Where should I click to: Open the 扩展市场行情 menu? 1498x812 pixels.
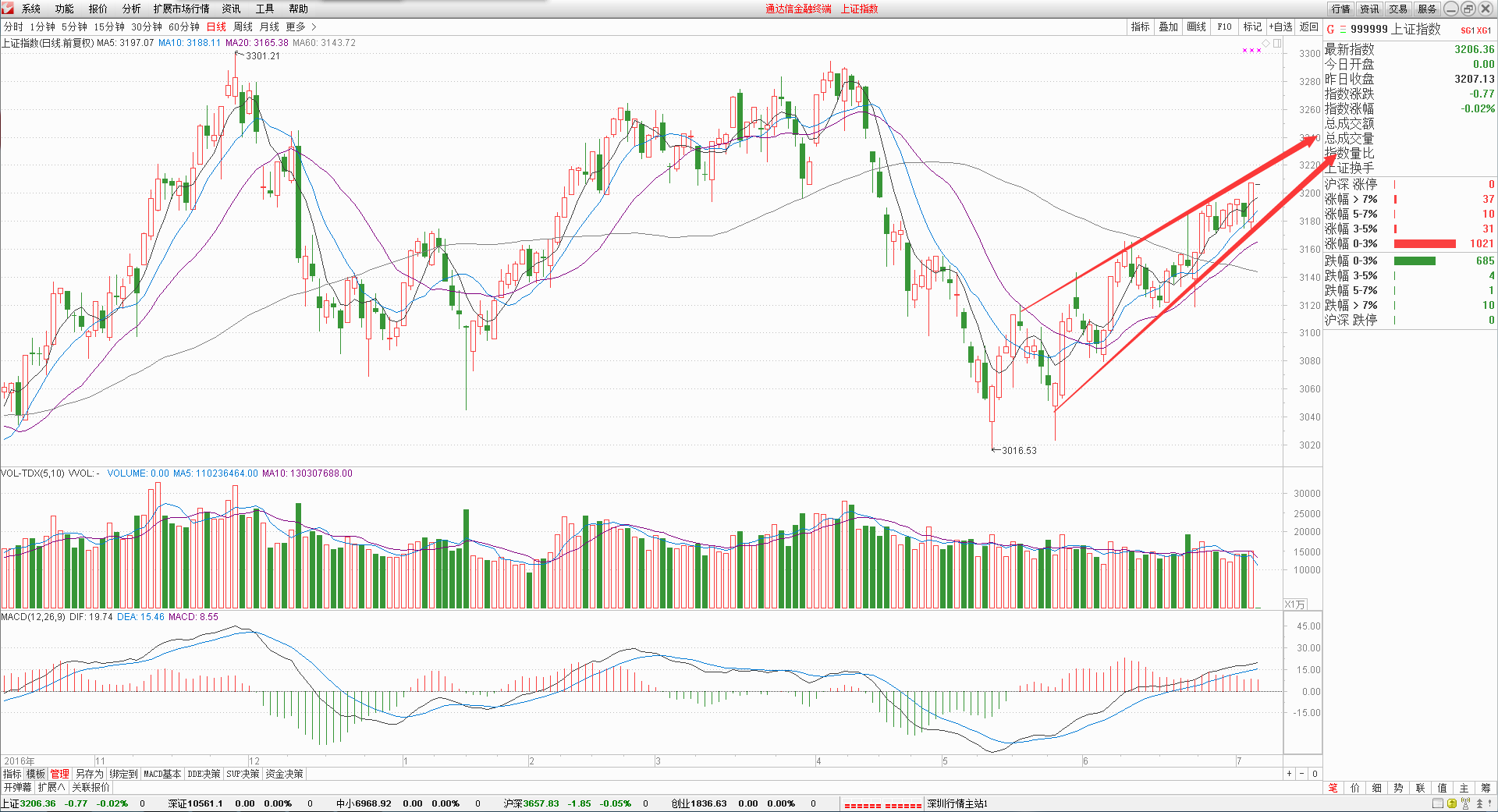pyautogui.click(x=182, y=9)
